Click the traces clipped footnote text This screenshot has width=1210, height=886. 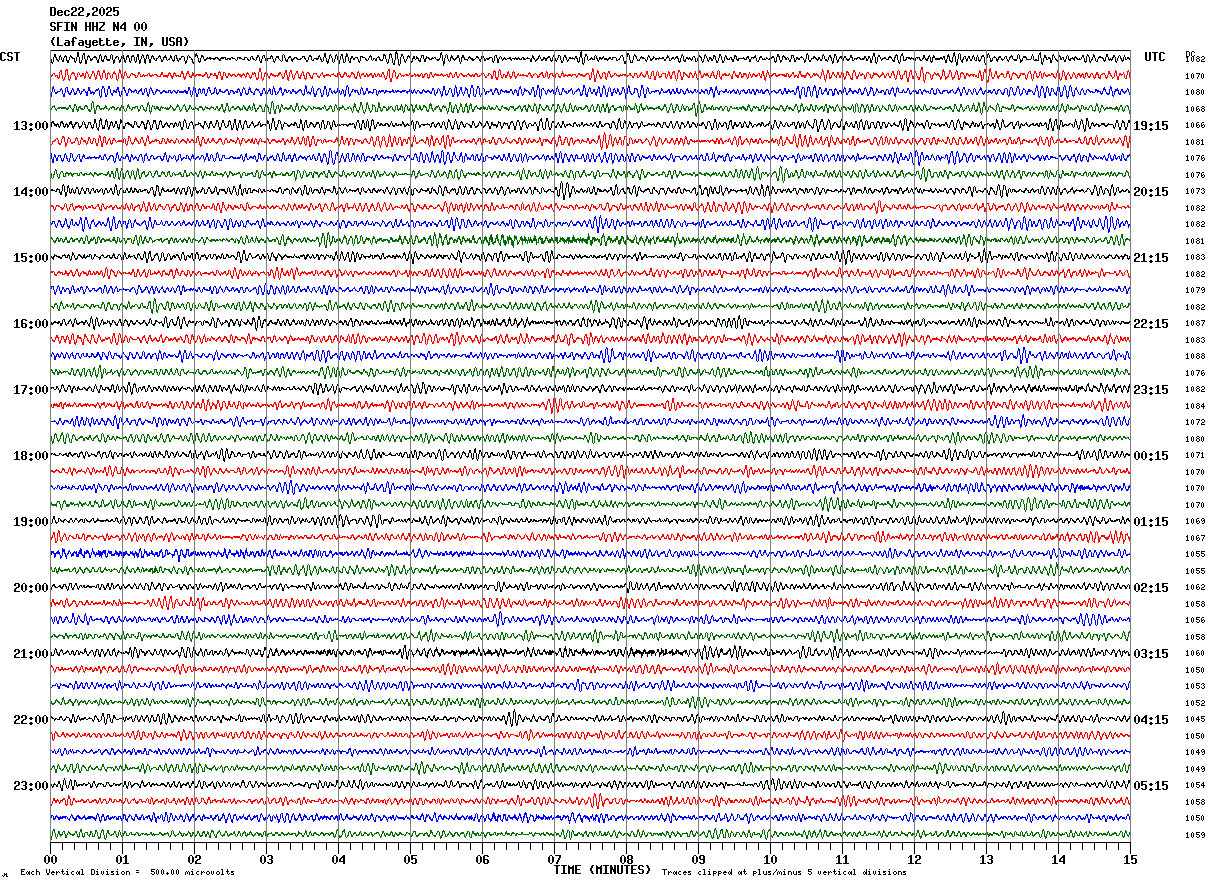pyautogui.click(x=784, y=872)
